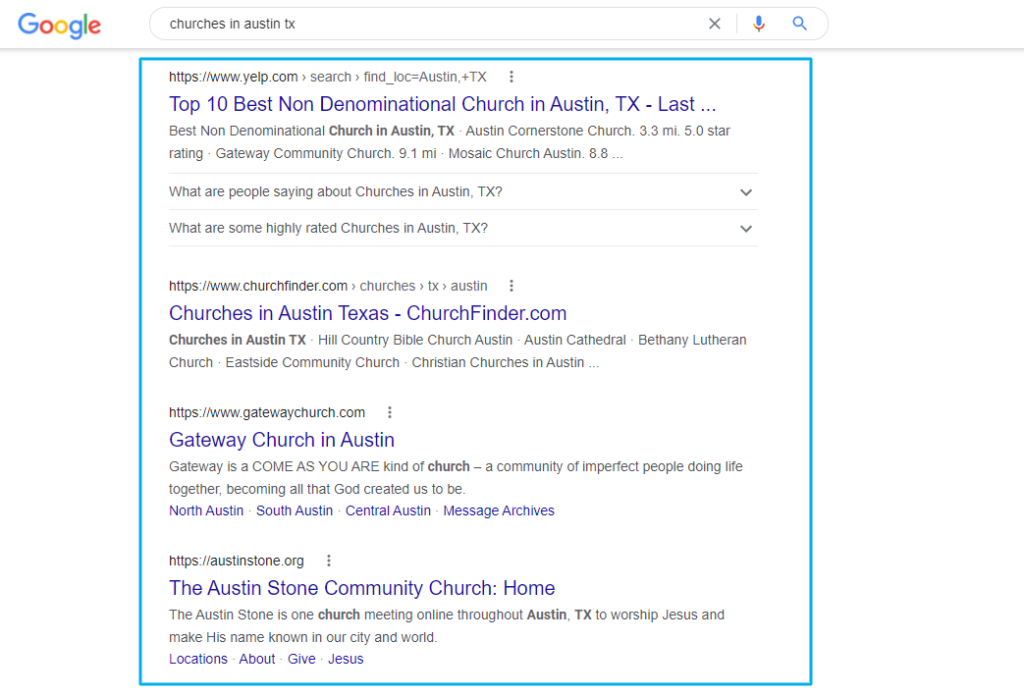Screen dimensions: 1024x696
Task: Open Gateway Church in Austin result
Action: tap(281, 440)
